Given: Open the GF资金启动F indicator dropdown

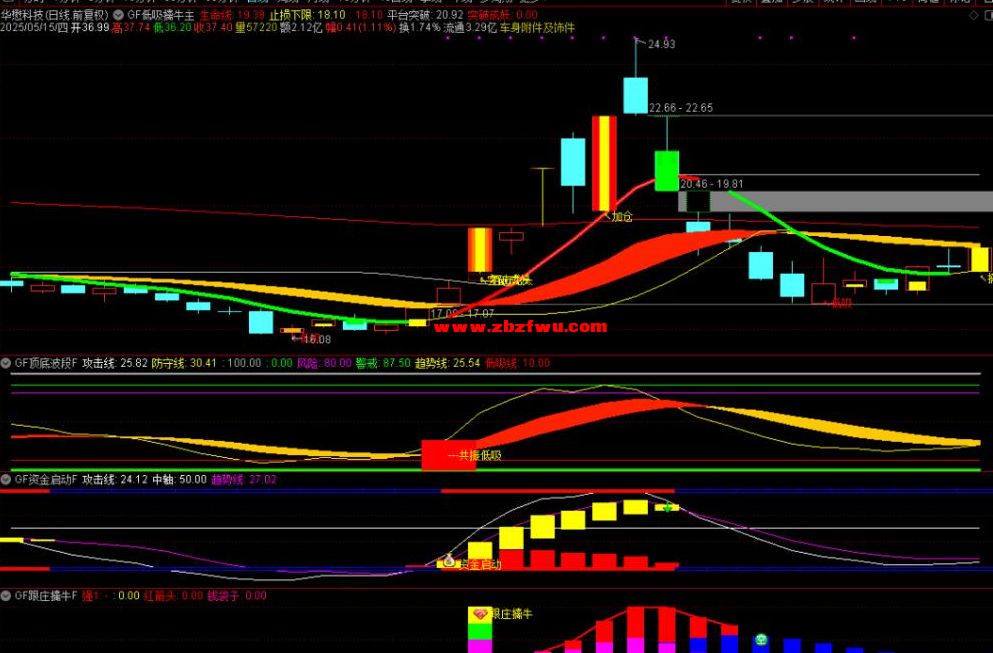Looking at the screenshot, I should (6, 480).
